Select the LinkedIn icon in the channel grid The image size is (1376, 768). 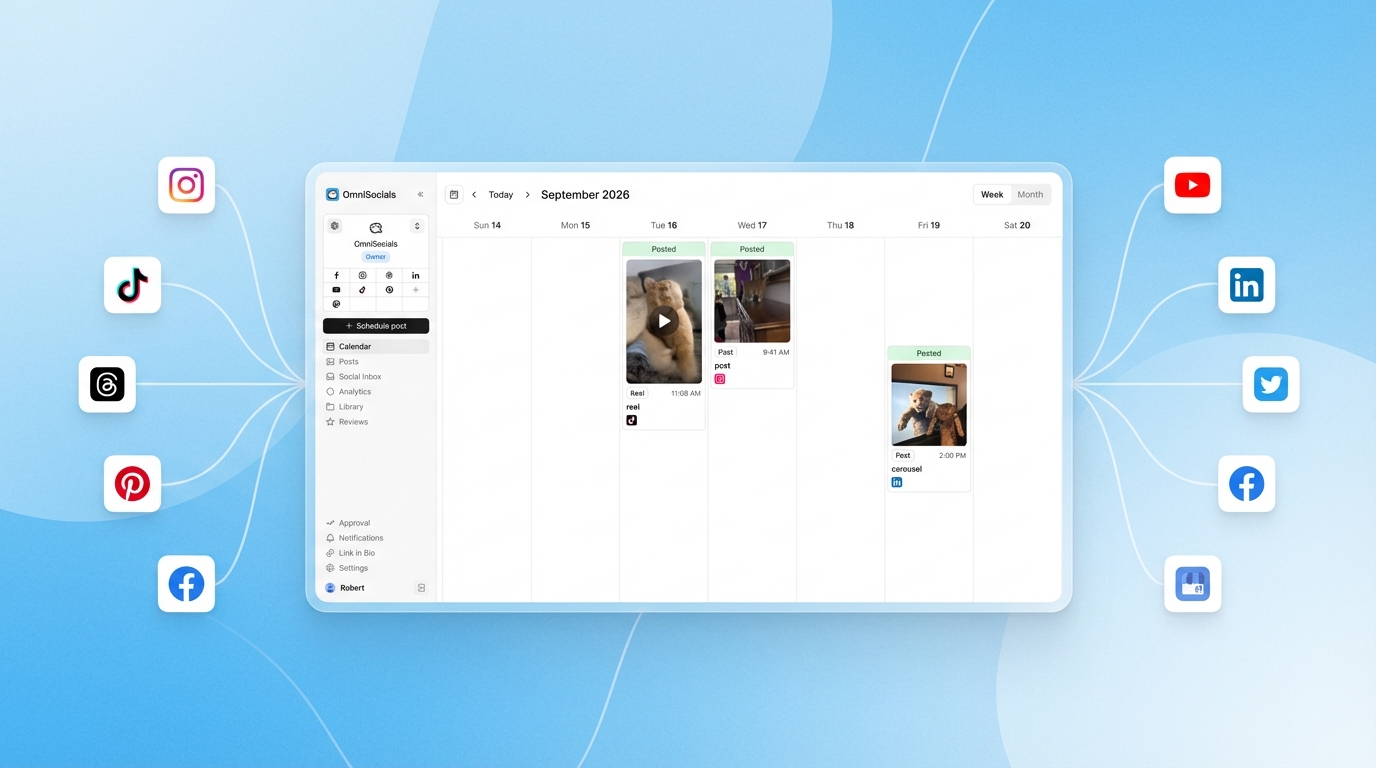point(415,275)
